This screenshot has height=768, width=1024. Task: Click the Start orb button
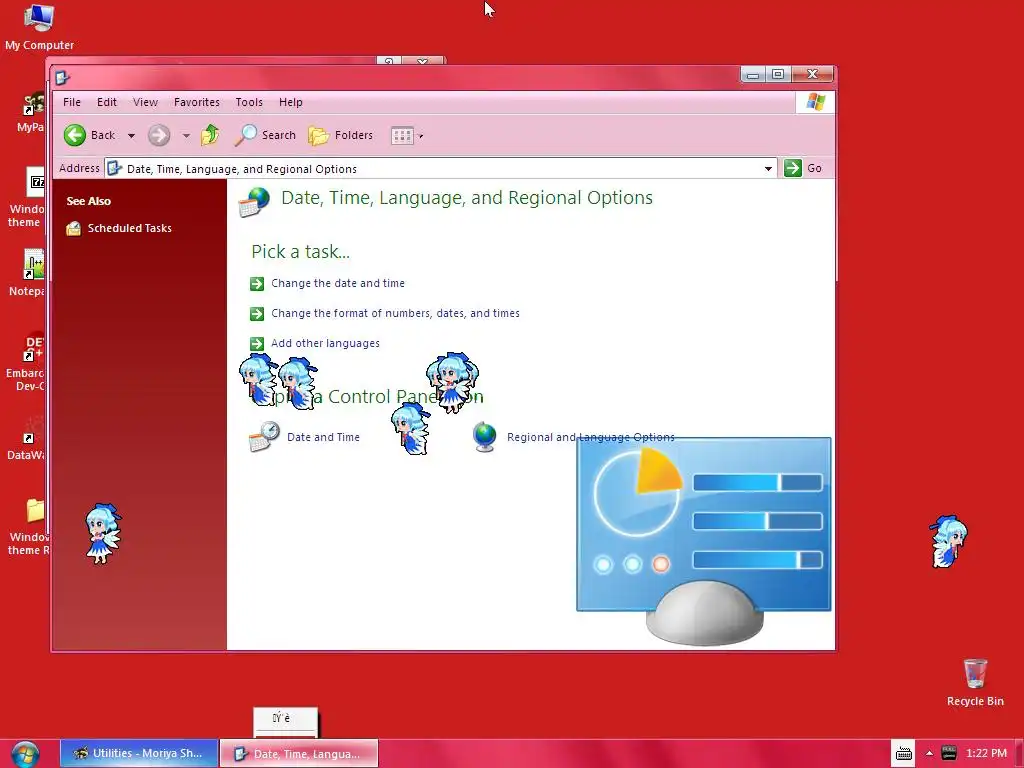coord(25,754)
